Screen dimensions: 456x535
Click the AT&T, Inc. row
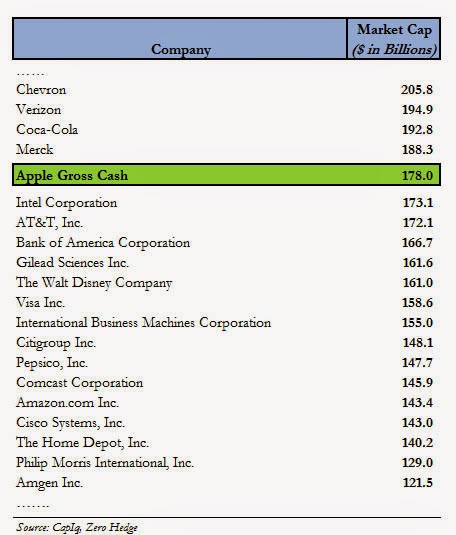click(225, 222)
